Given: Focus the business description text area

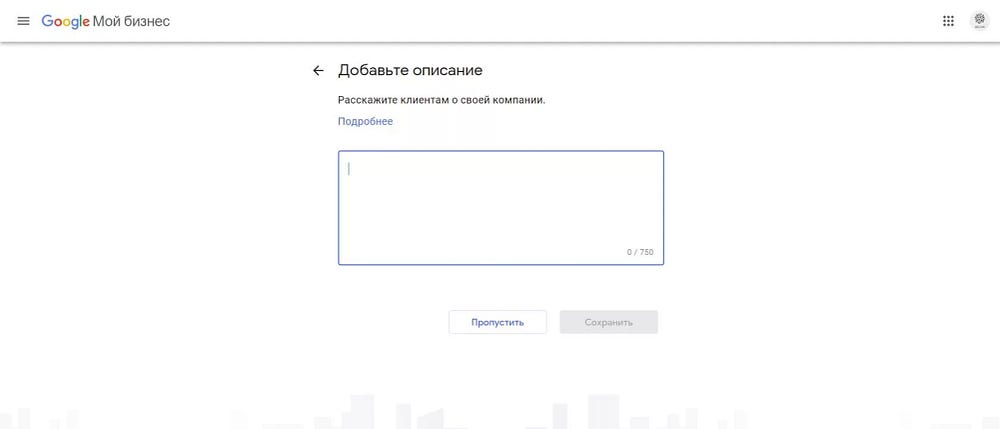Looking at the screenshot, I should coord(501,208).
